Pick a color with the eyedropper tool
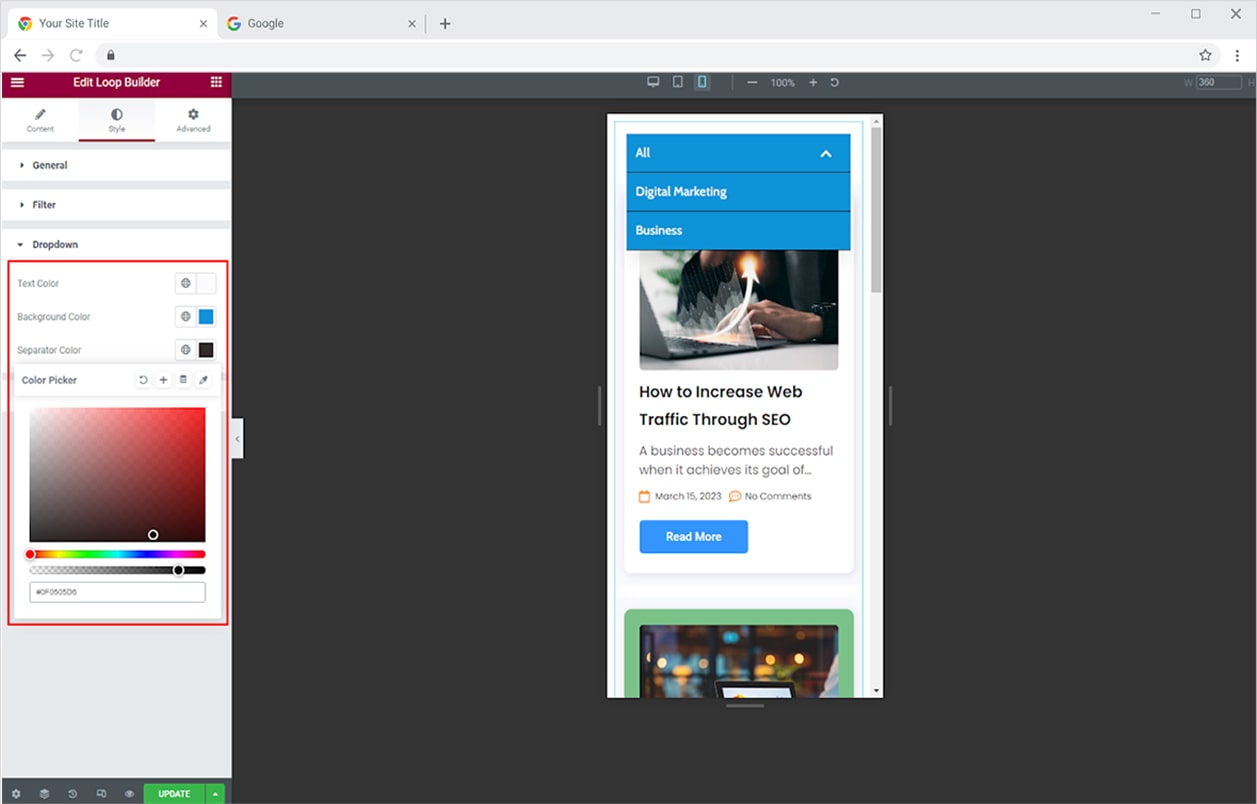 (x=203, y=380)
